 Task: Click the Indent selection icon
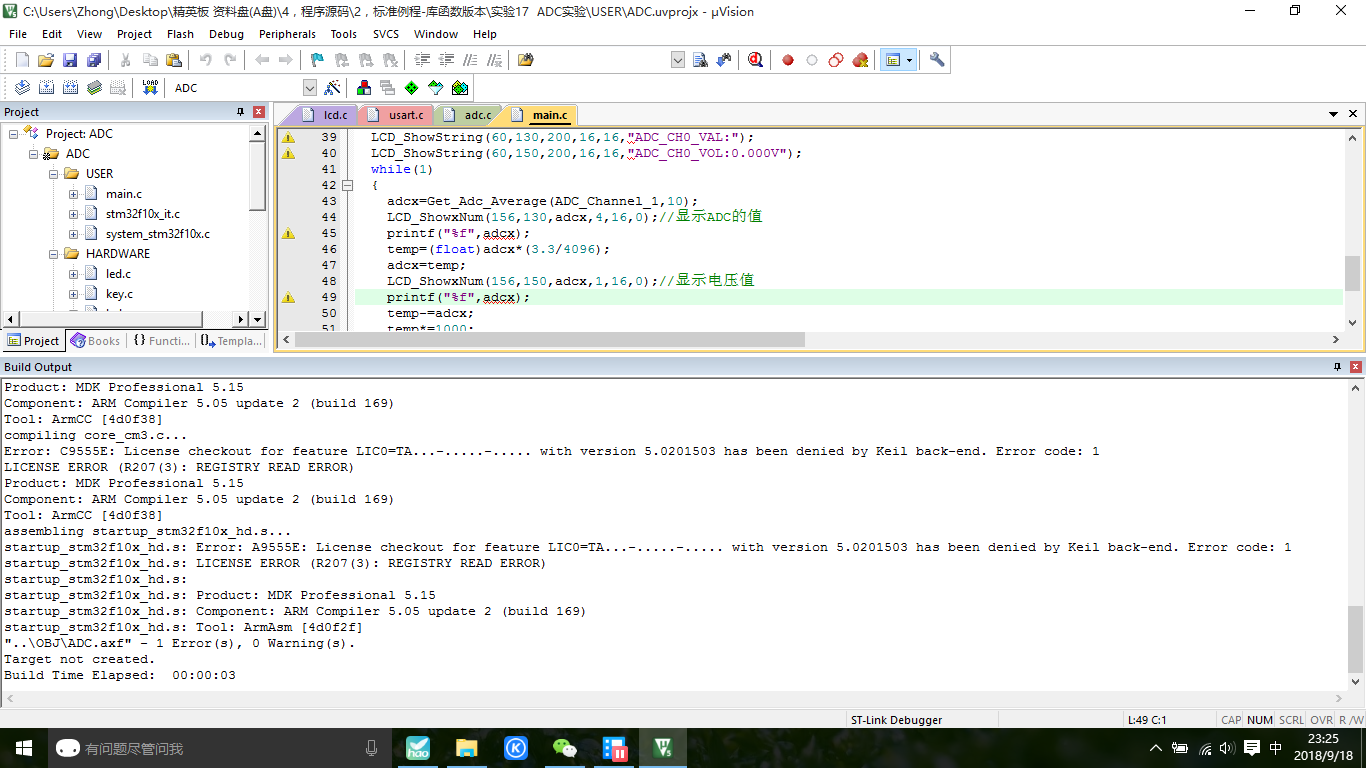coord(423,60)
